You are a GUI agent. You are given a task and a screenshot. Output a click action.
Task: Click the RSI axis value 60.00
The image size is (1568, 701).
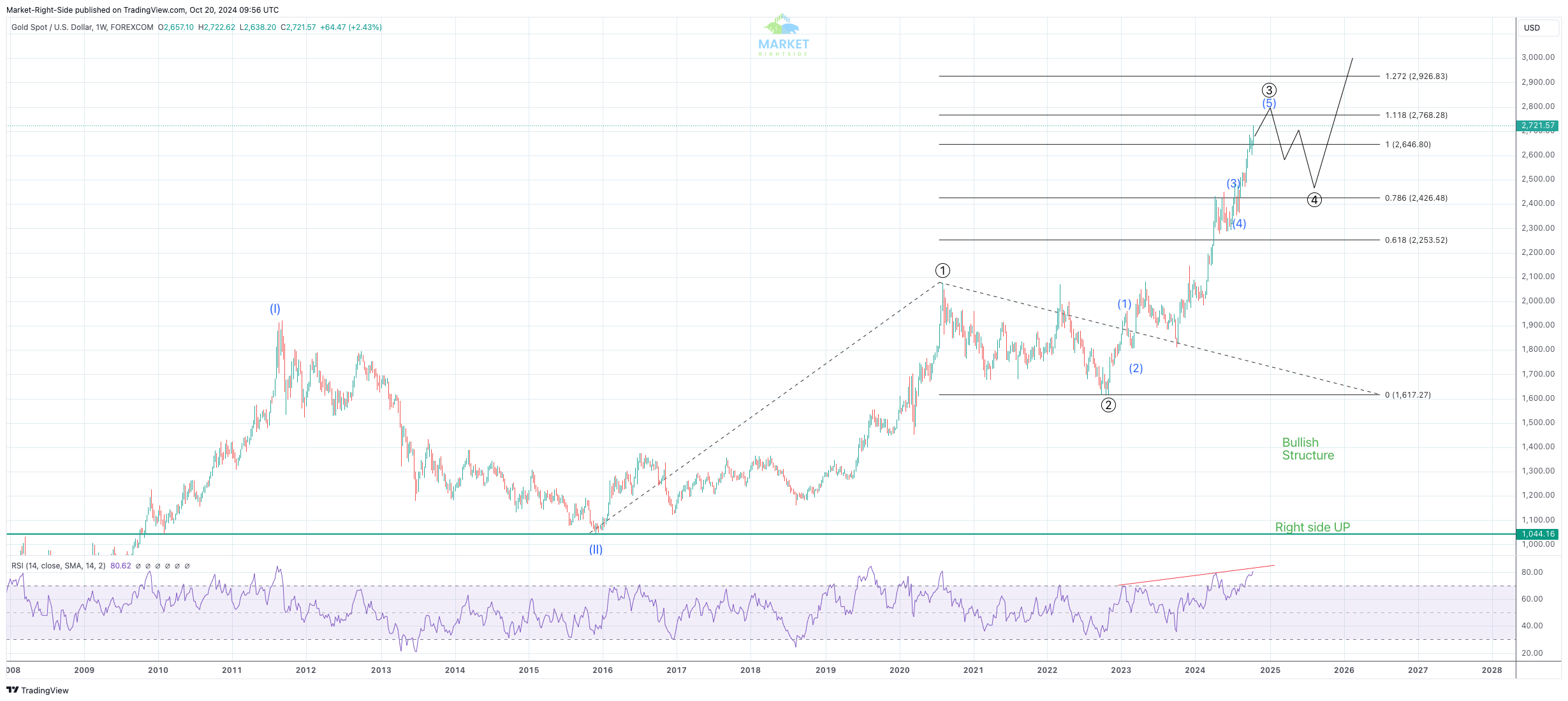coord(1532,599)
